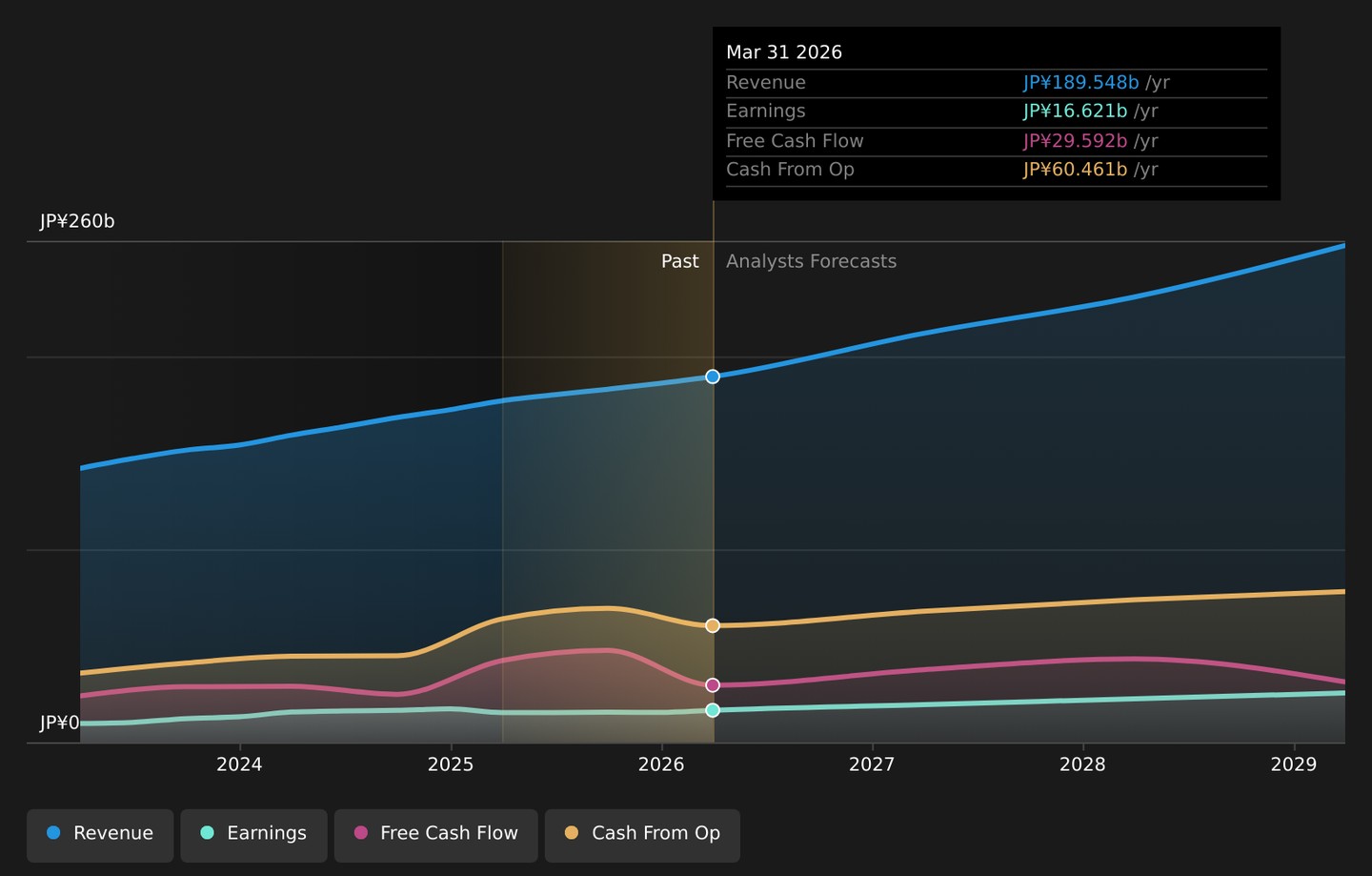
Task: Click the Free Cash Flow marker dot
Action: click(x=713, y=685)
